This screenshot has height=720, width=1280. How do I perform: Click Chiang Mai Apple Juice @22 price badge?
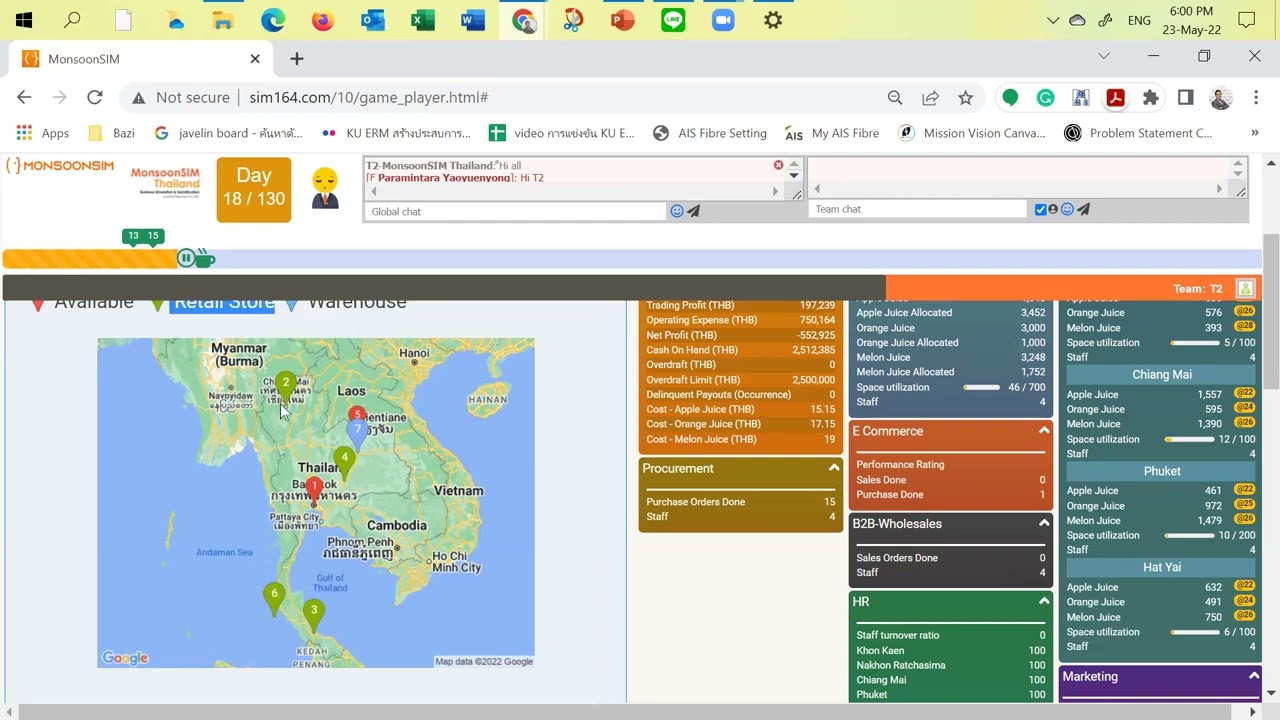click(1244, 394)
